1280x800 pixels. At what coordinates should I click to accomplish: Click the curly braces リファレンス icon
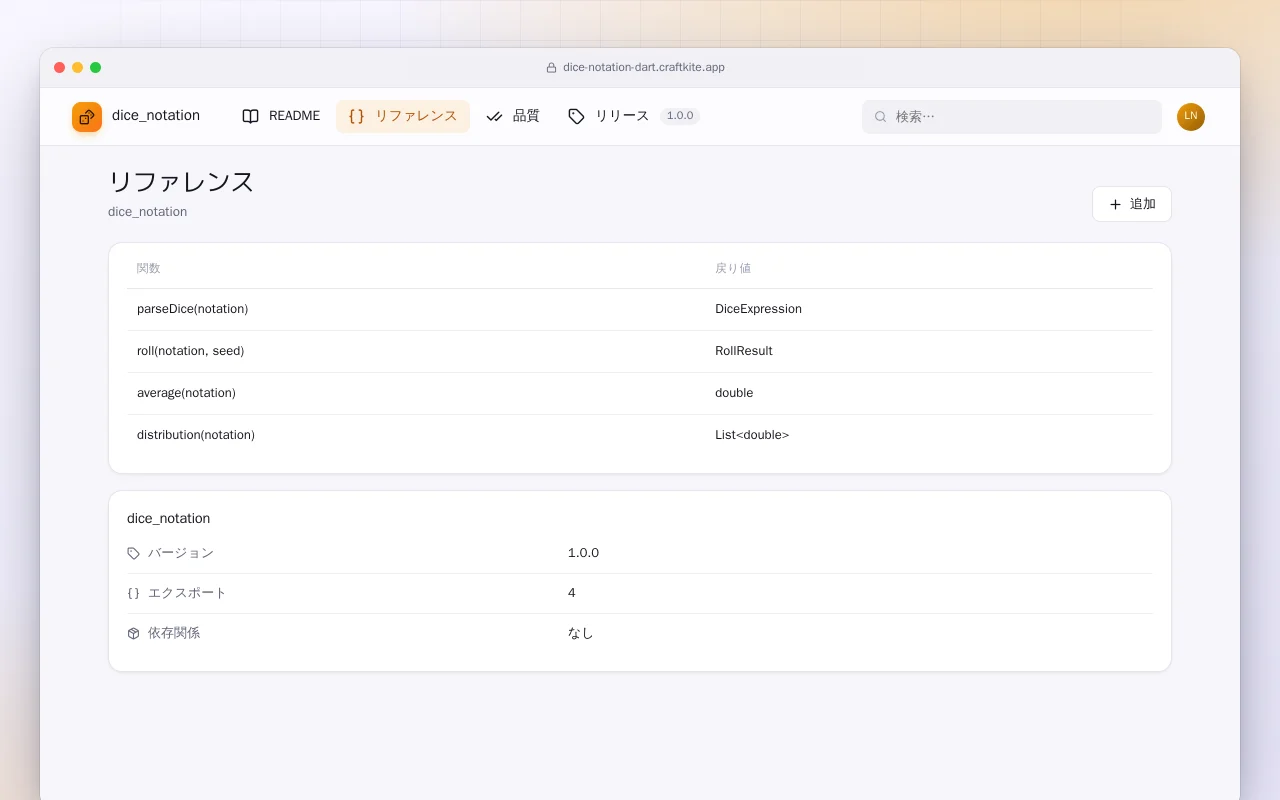click(x=356, y=116)
